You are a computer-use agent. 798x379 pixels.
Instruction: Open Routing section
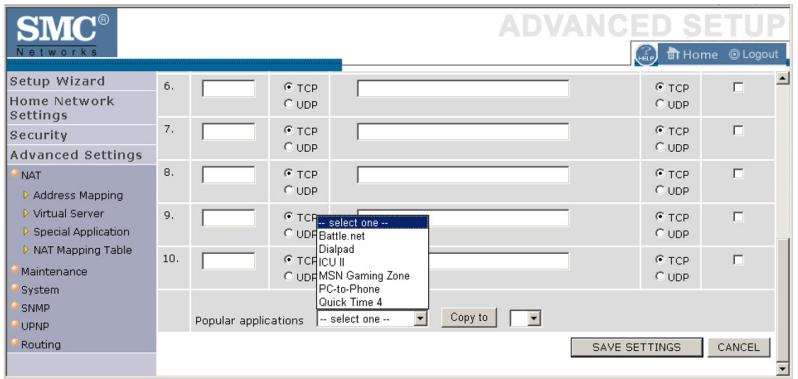tap(41, 345)
